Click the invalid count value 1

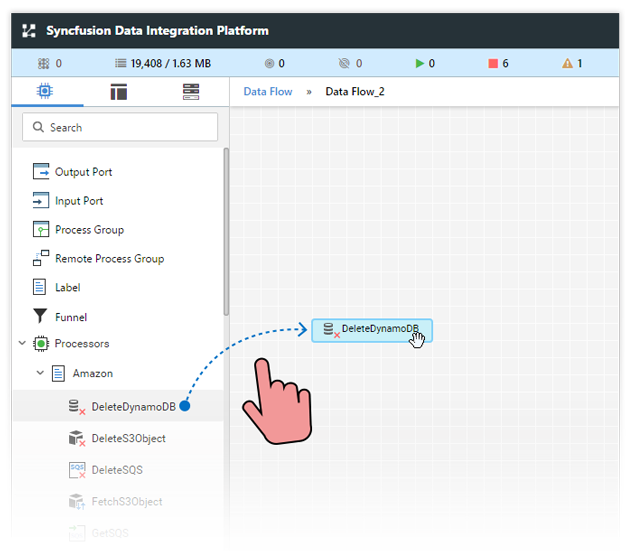[580, 64]
